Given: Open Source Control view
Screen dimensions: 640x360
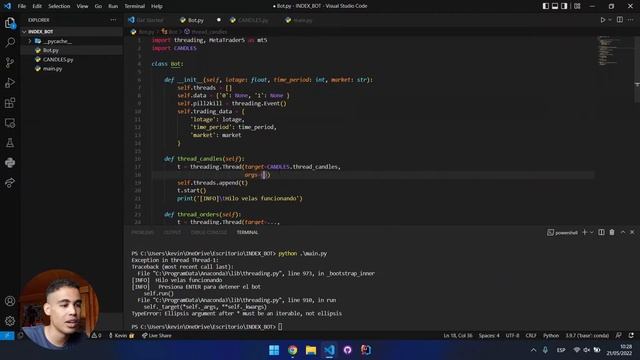Looking at the screenshot, I should pyautogui.click(x=10, y=62).
